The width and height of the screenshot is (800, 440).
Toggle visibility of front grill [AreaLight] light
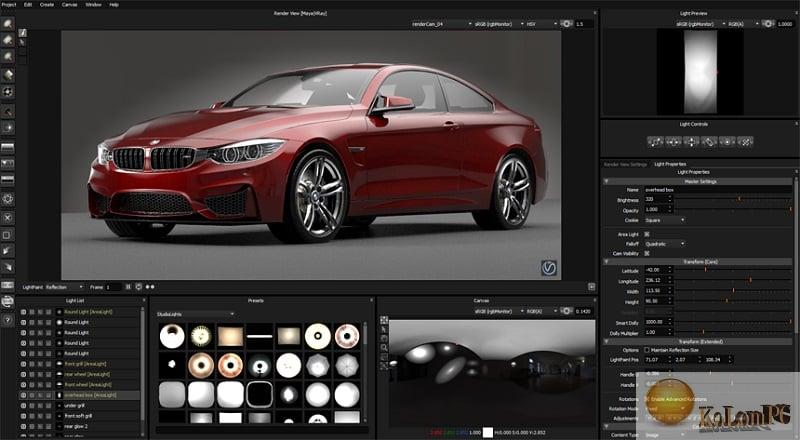click(23, 364)
